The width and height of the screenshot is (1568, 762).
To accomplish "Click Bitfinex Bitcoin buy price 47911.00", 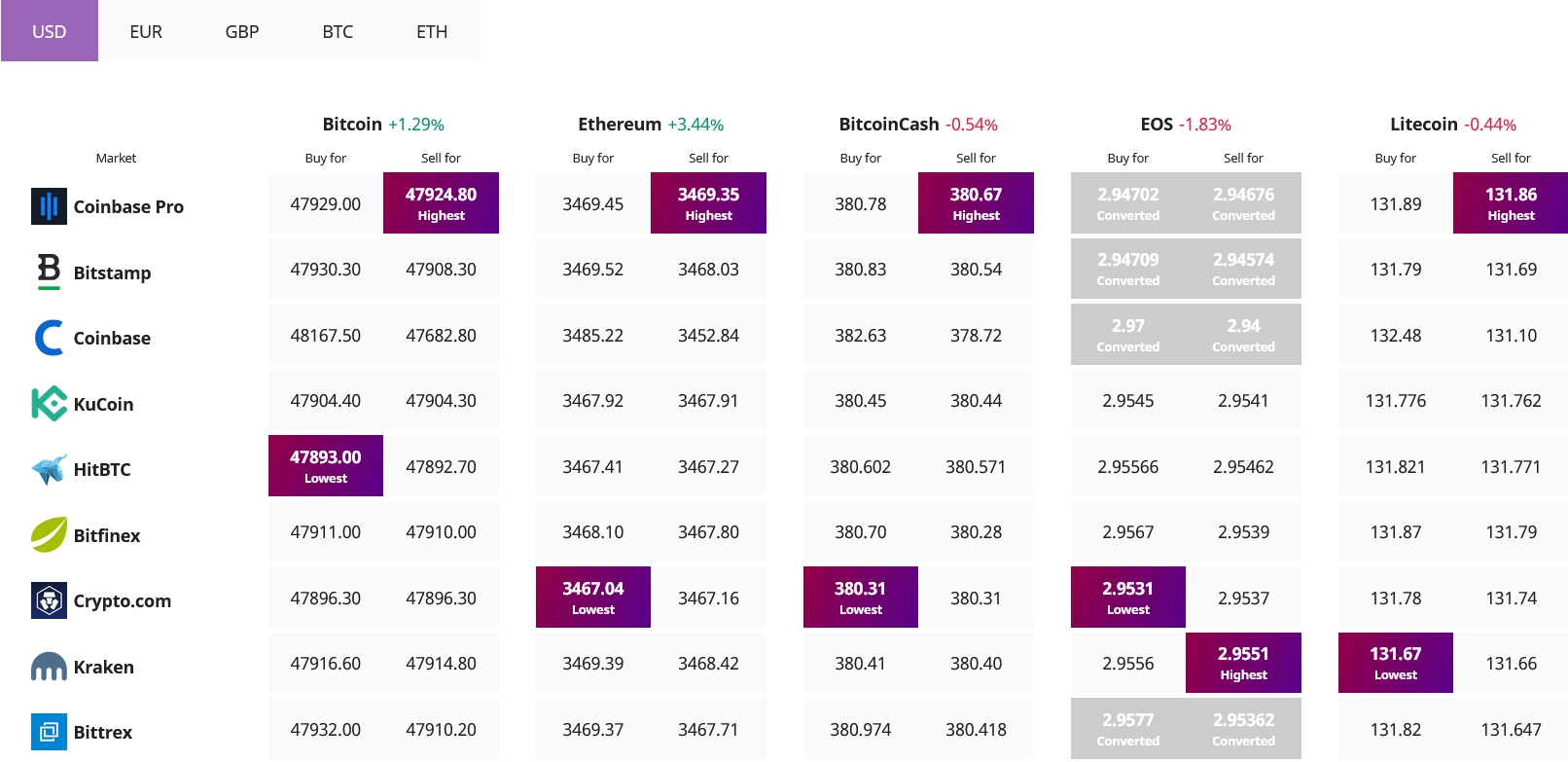I will tap(326, 531).
